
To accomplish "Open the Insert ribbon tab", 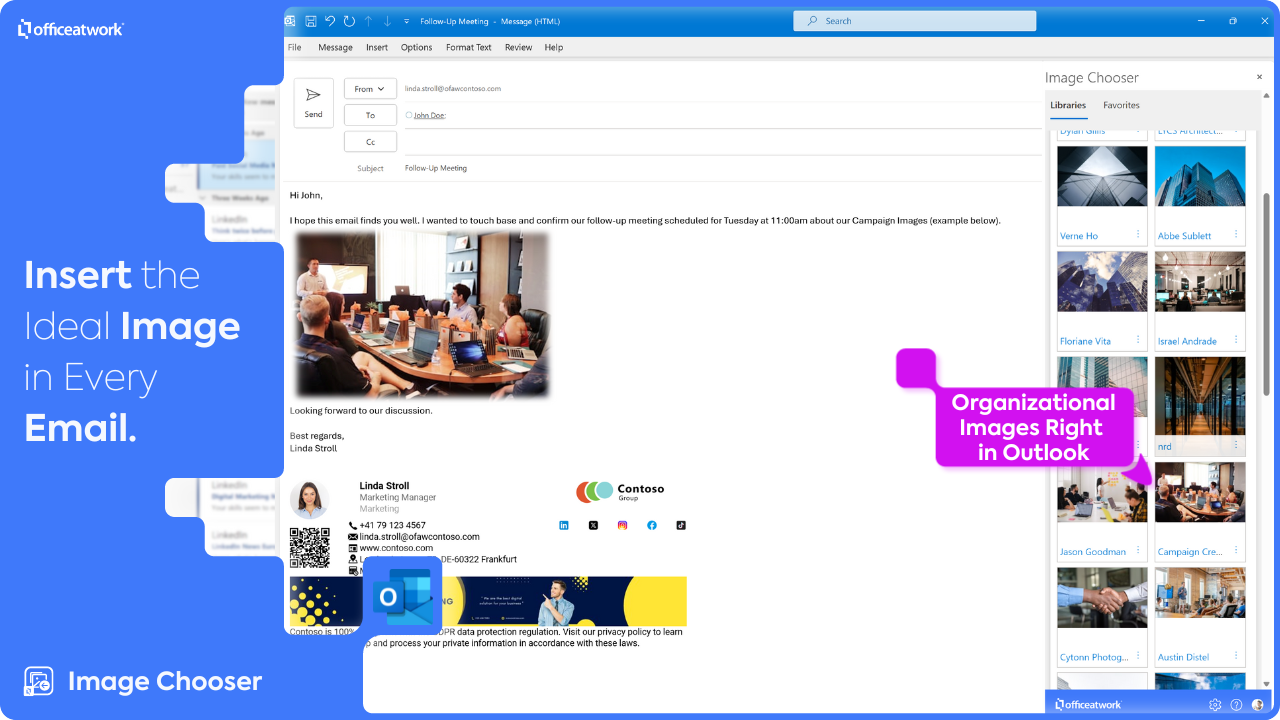I will point(377,47).
